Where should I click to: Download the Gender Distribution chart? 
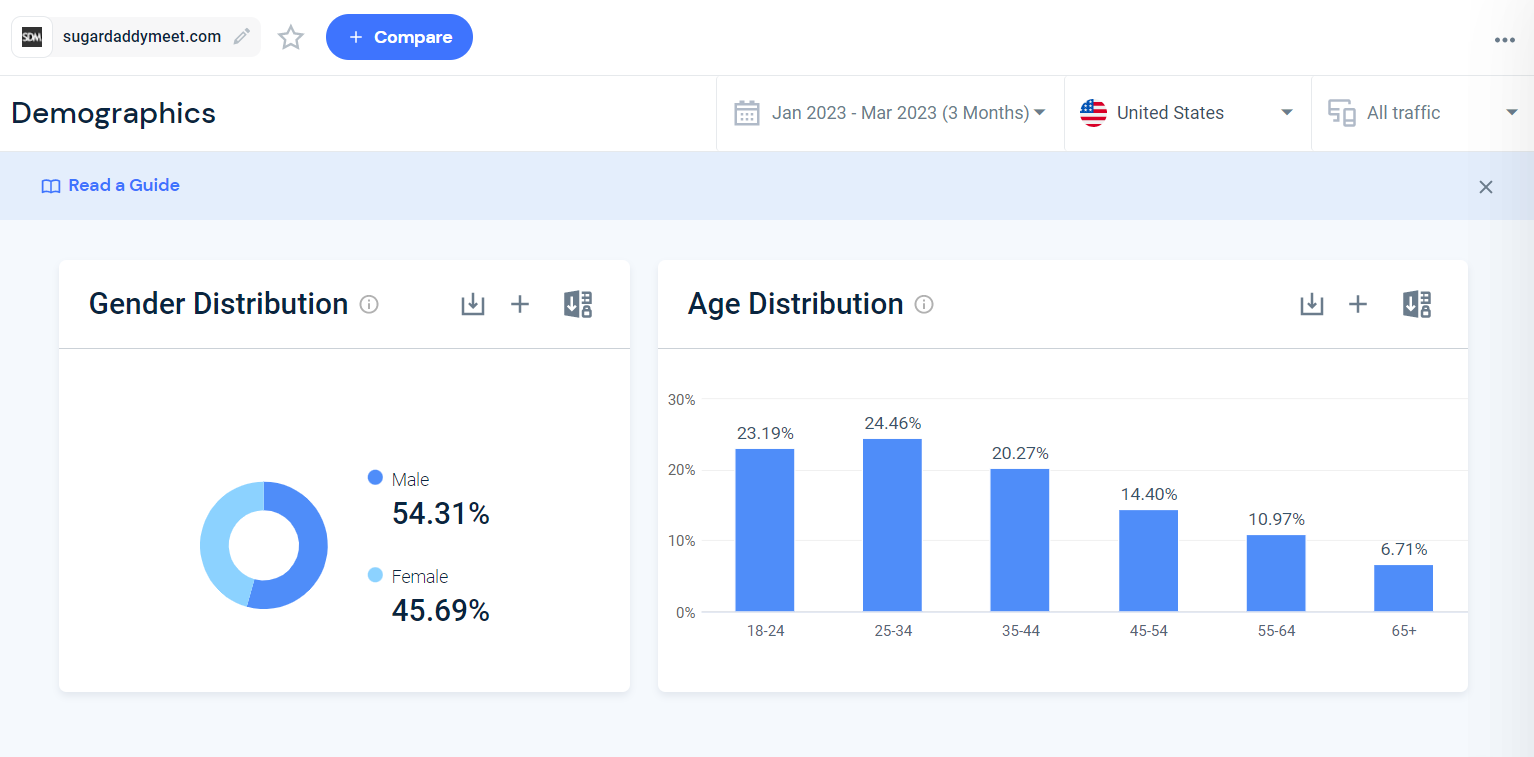pyautogui.click(x=472, y=304)
